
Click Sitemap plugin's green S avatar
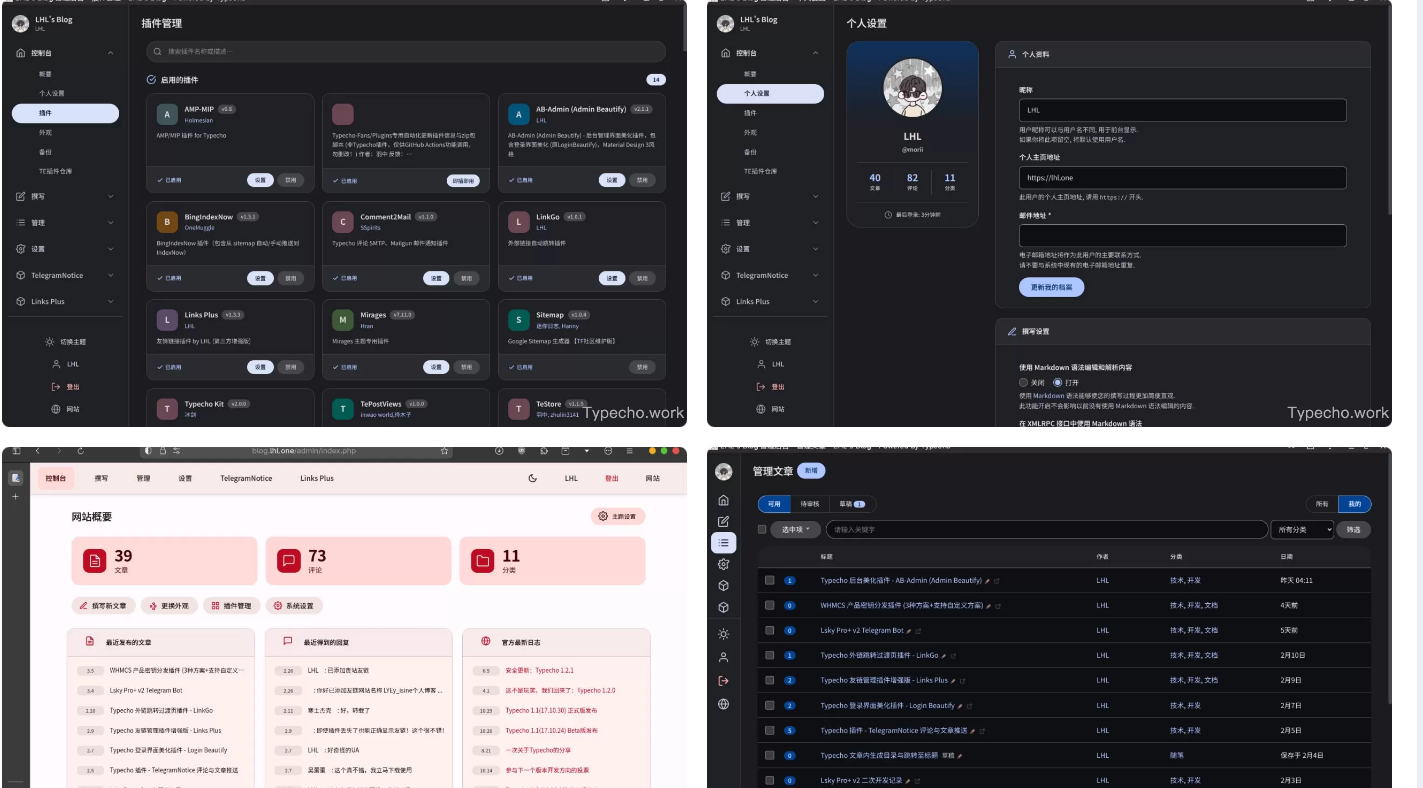(x=518, y=320)
